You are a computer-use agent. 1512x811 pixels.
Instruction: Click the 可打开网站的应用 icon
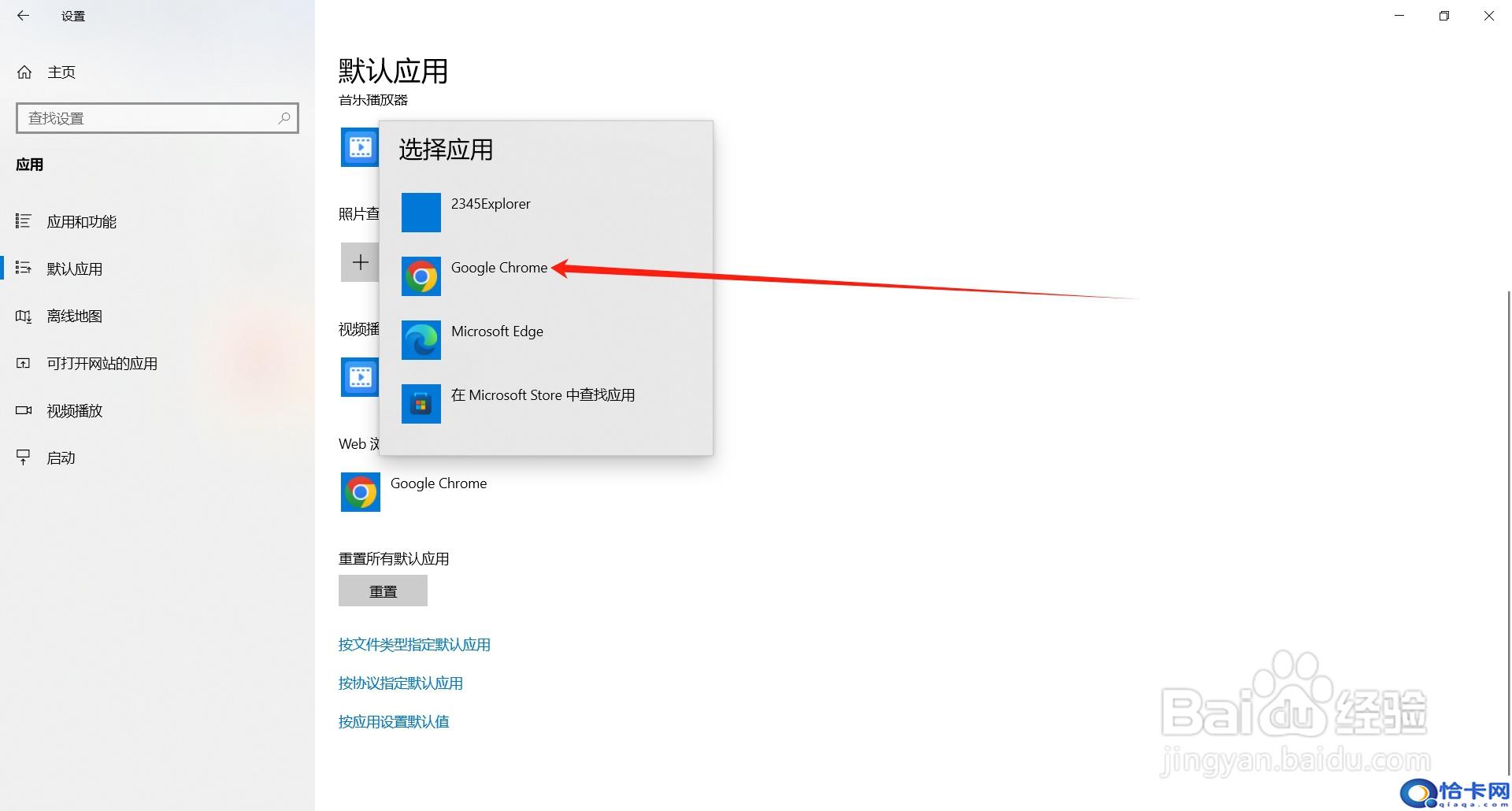(x=24, y=364)
